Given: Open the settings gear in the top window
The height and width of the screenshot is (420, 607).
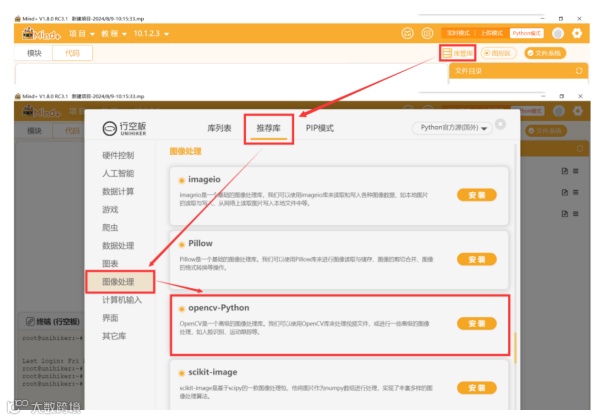Looking at the screenshot, I should click(x=577, y=33).
